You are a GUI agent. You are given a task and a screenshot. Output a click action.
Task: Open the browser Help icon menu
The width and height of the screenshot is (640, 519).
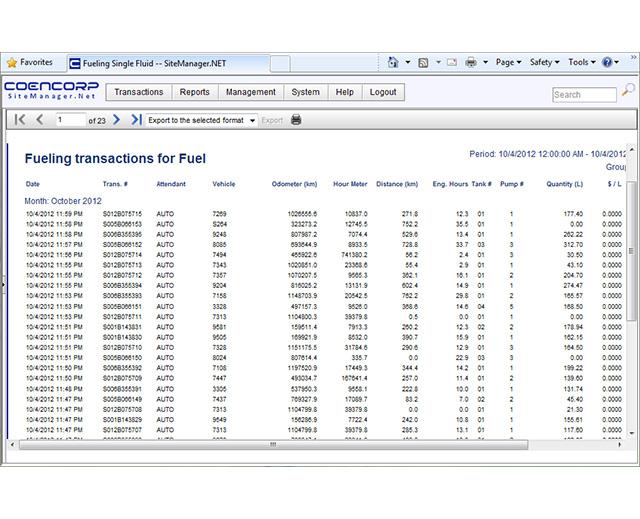point(608,62)
